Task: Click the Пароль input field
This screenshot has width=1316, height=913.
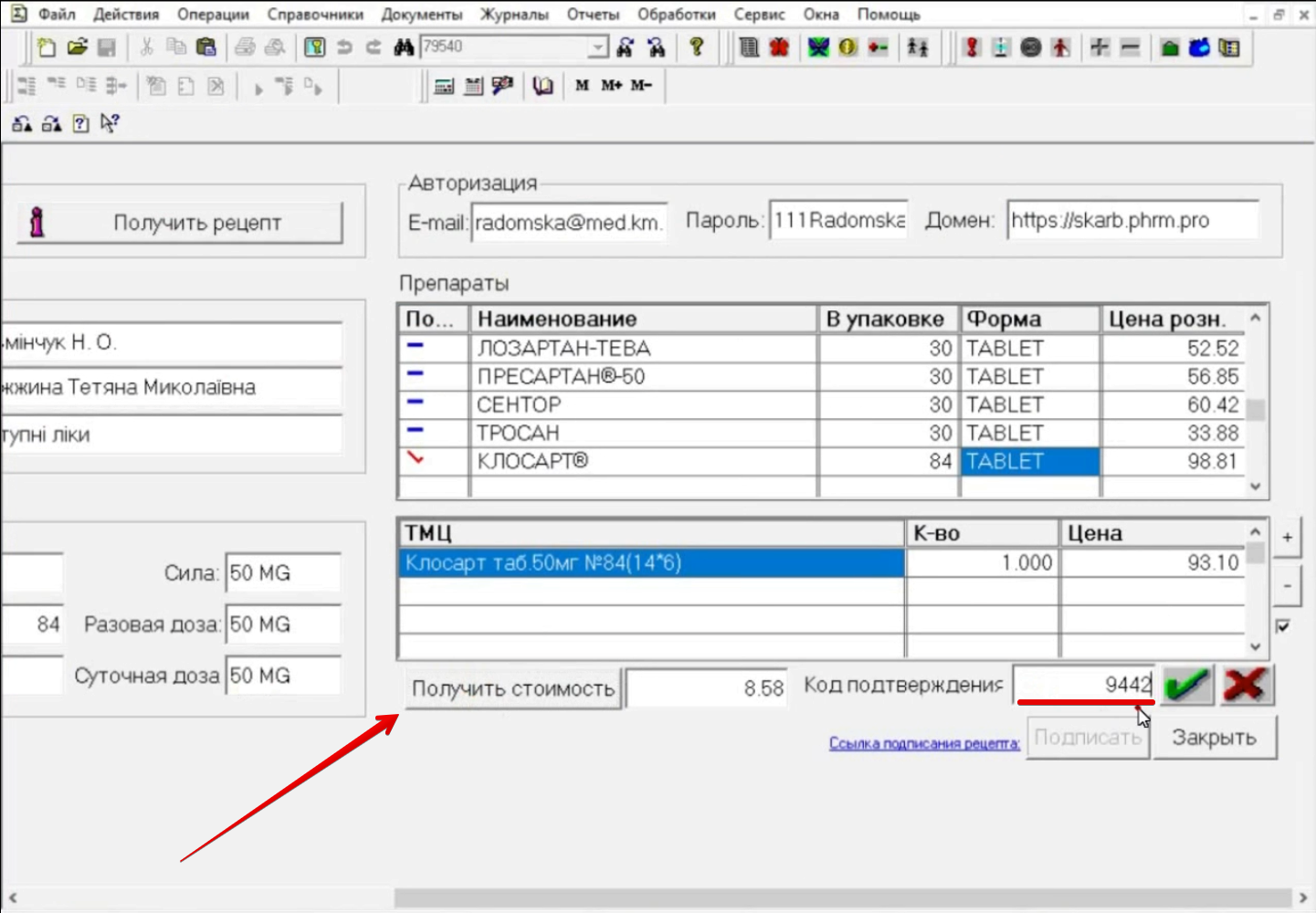Action: (x=839, y=220)
